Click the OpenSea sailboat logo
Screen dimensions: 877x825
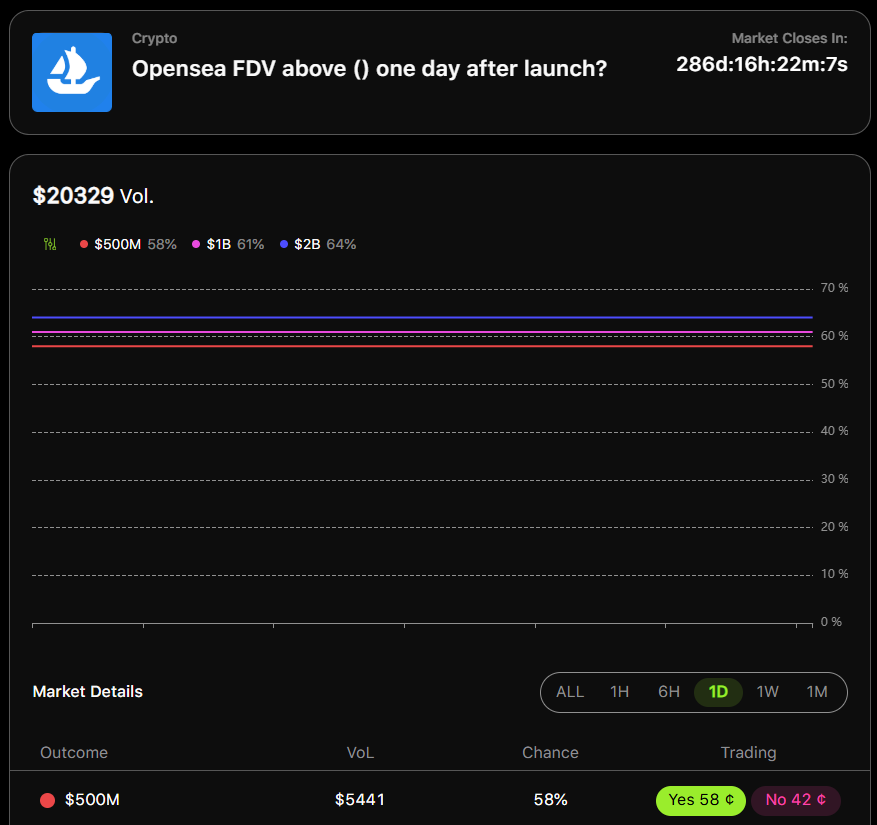72,72
